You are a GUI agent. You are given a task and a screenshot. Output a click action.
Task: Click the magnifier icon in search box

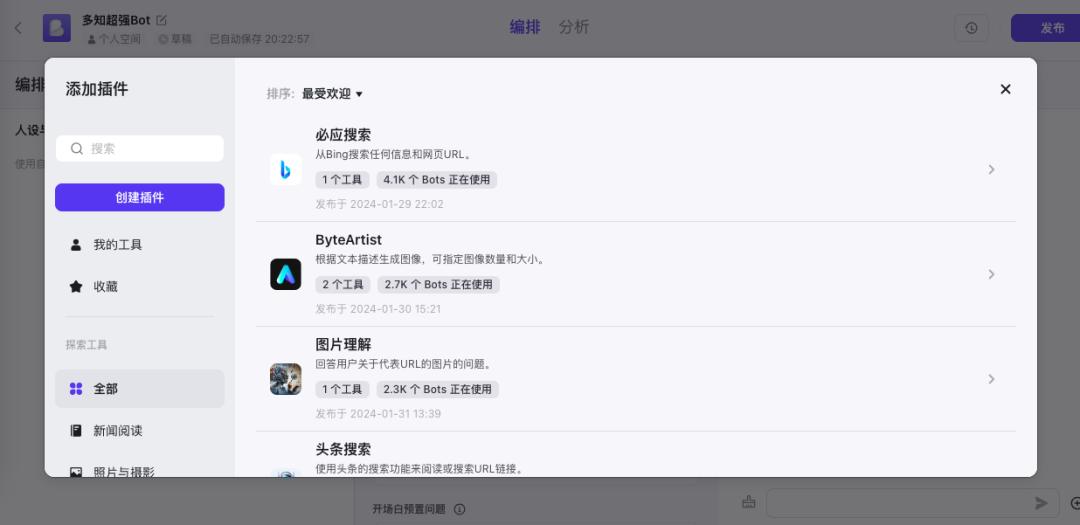pos(77,148)
